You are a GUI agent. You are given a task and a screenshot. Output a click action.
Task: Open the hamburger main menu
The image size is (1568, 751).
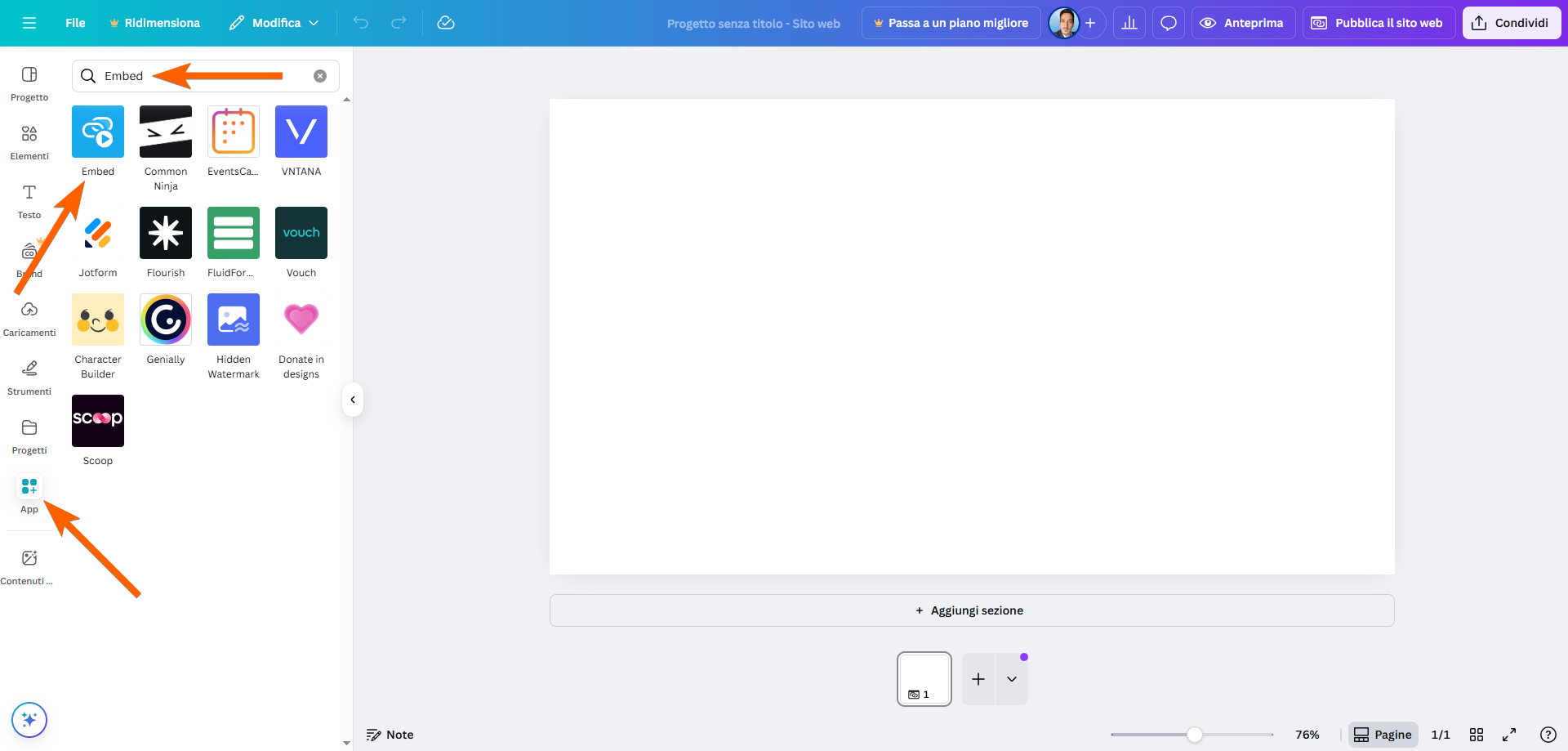click(x=29, y=23)
